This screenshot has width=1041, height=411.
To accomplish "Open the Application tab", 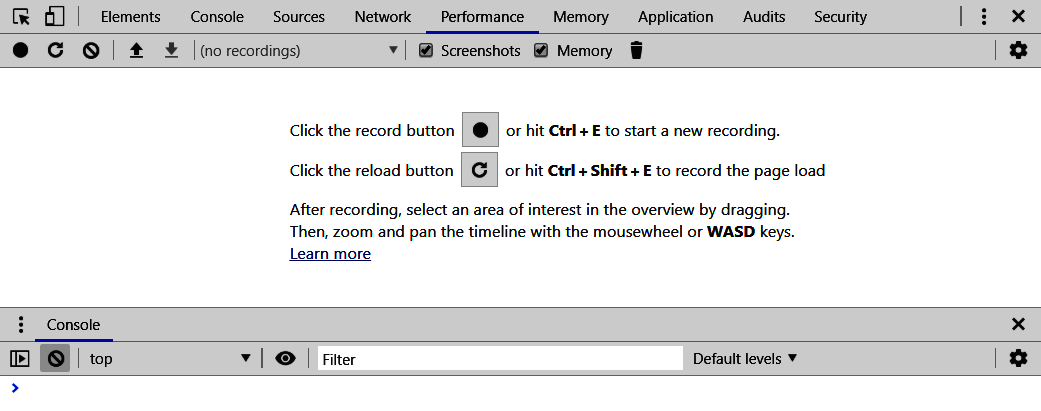I will click(675, 17).
